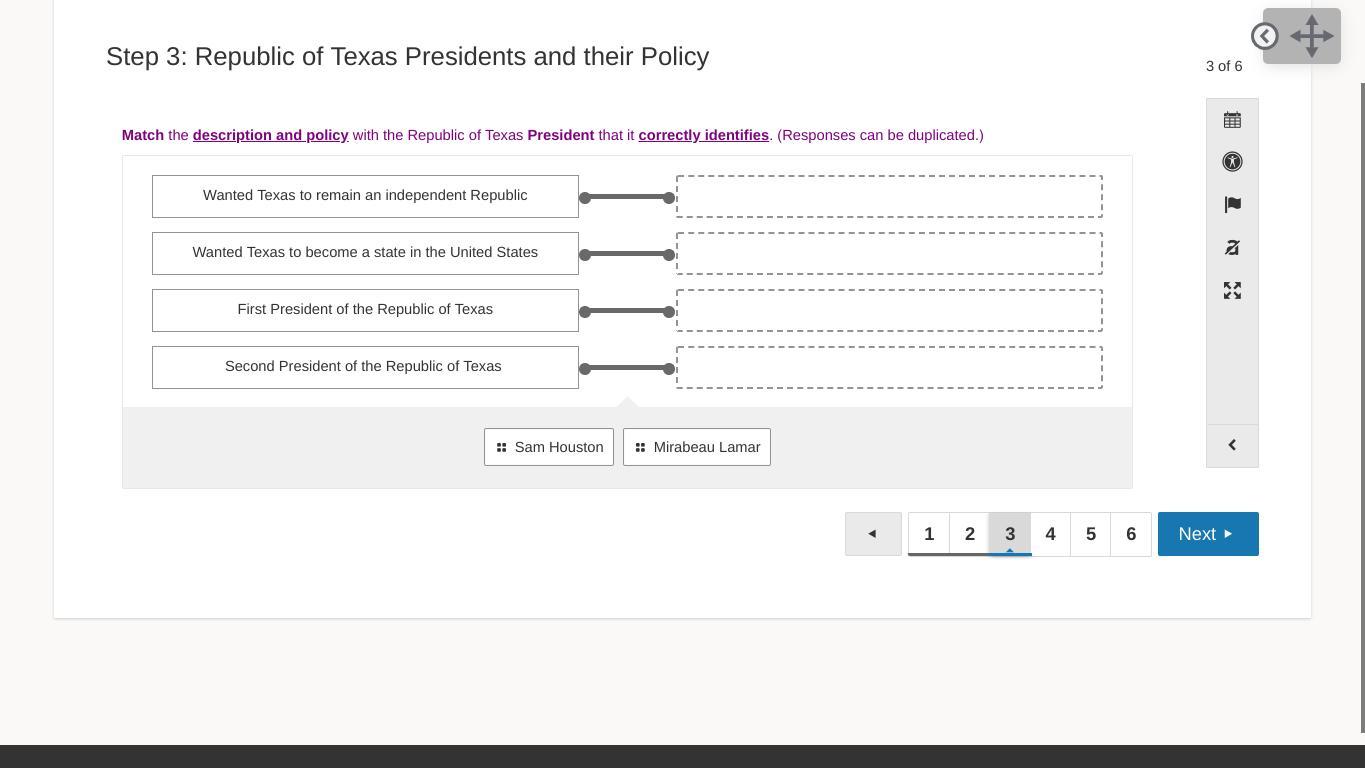The height and width of the screenshot is (768, 1365).
Task: Select the Sam Houston answer chip
Action: pyautogui.click(x=549, y=447)
